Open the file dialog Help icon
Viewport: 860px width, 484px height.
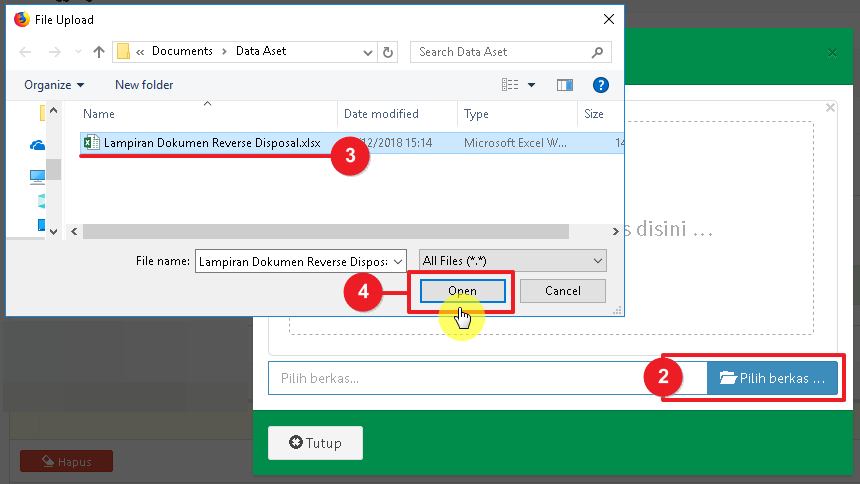click(601, 85)
